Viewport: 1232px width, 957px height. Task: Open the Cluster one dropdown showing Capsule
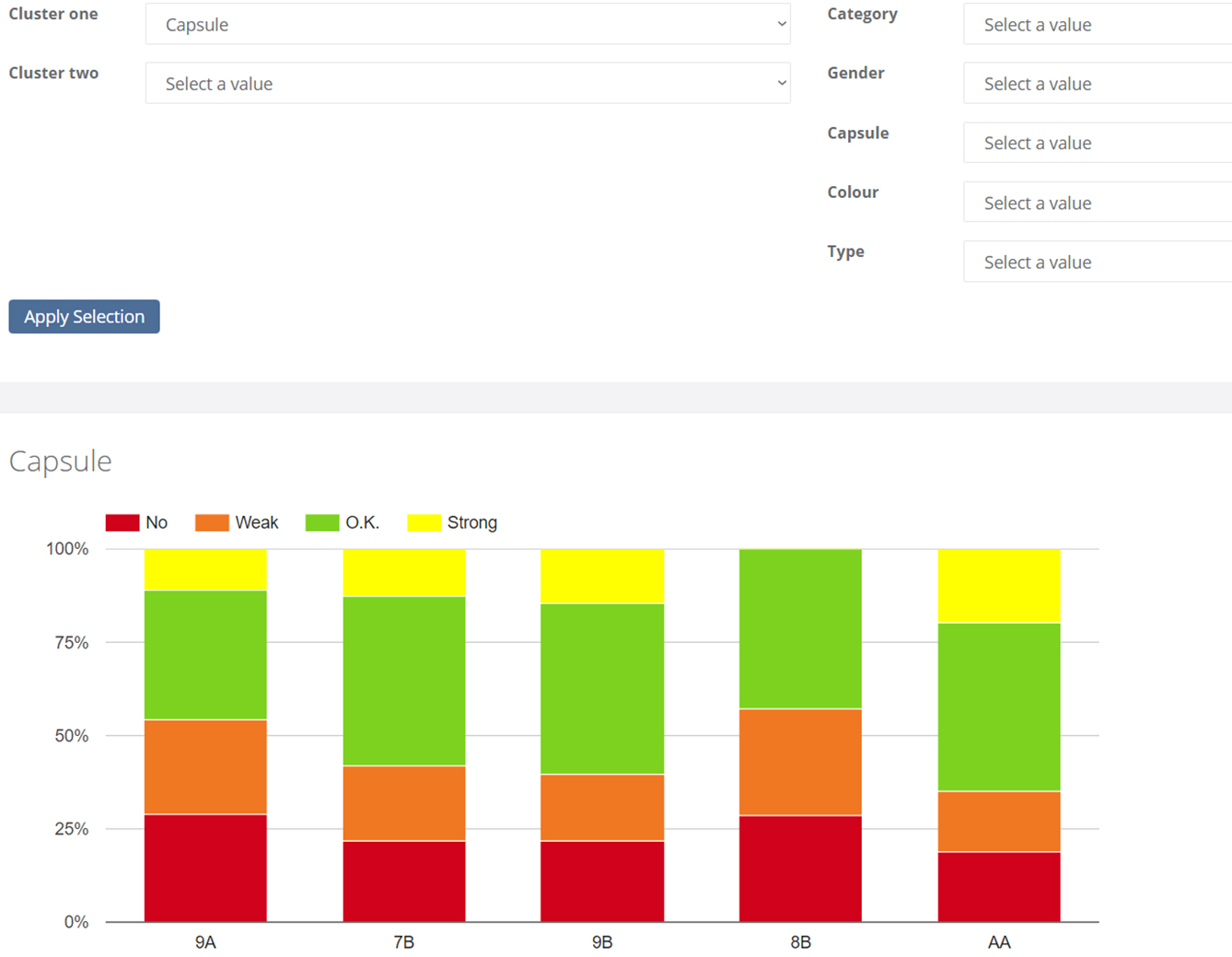click(468, 24)
